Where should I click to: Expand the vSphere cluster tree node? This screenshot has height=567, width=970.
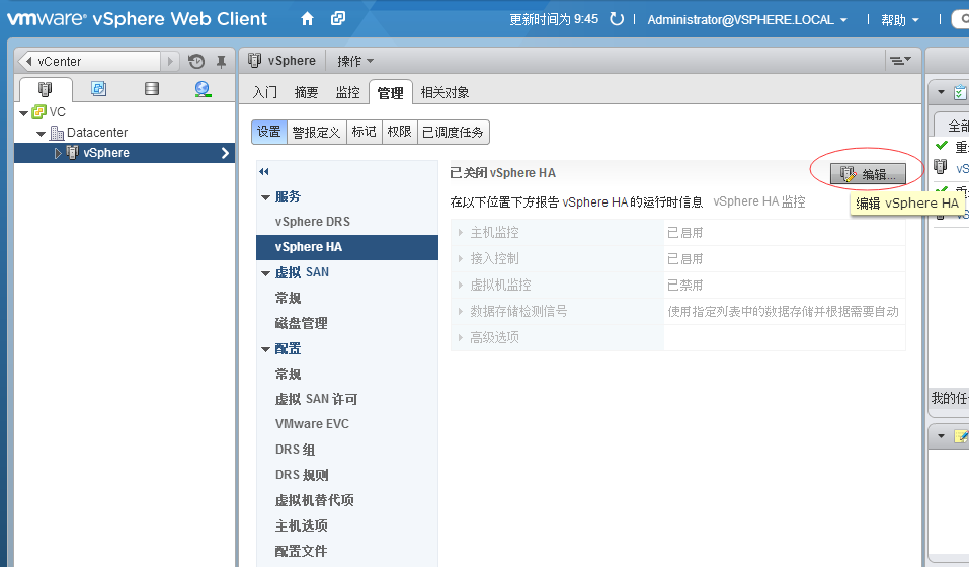click(58, 153)
